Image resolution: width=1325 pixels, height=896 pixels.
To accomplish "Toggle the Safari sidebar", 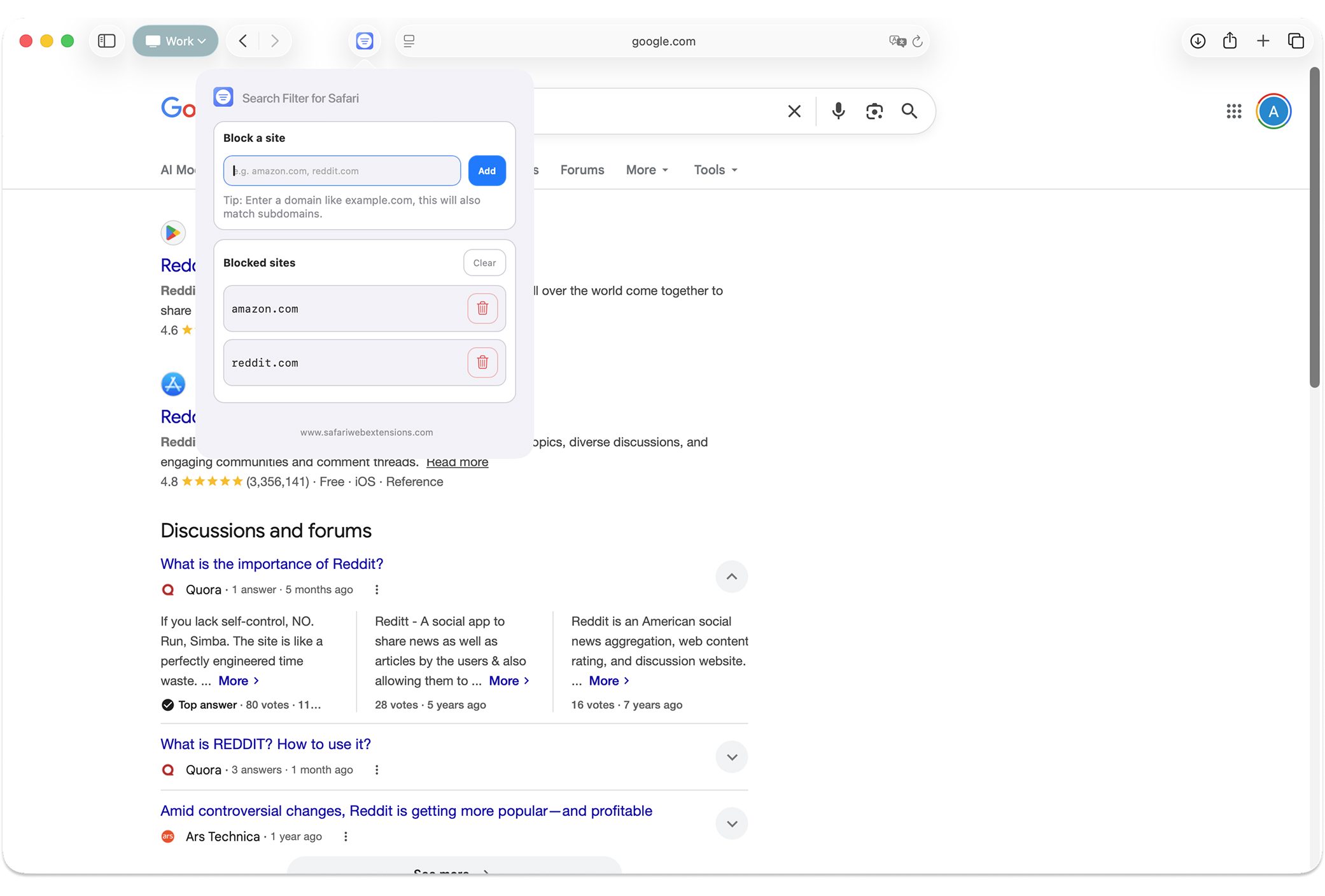I will click(x=106, y=41).
